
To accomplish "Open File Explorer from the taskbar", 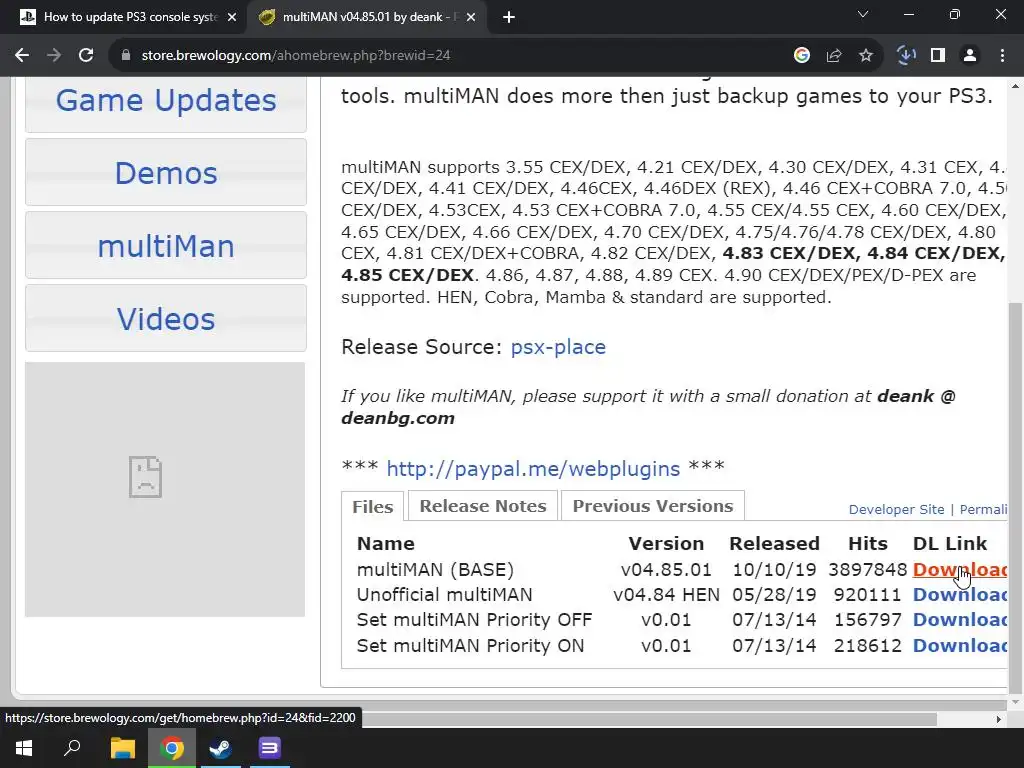I will click(x=122, y=748).
